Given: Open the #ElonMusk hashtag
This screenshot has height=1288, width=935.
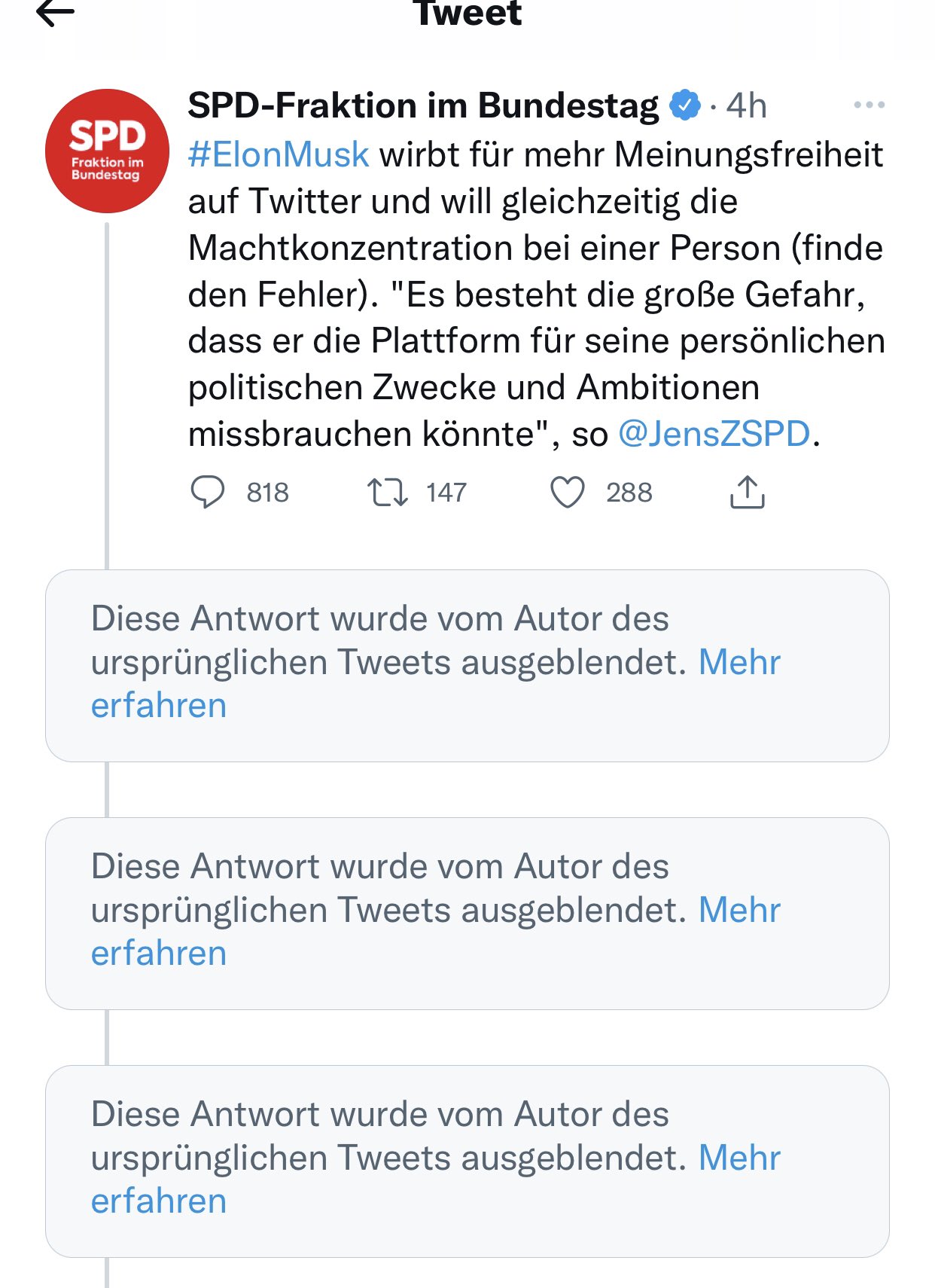Looking at the screenshot, I should 279,154.
